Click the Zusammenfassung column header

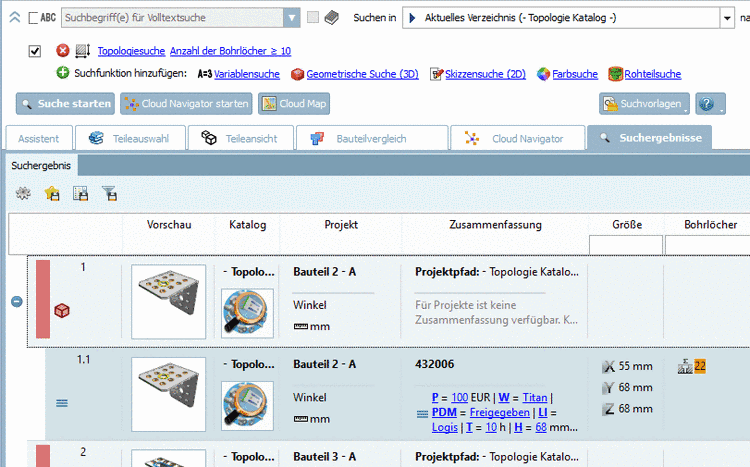tap(495, 224)
